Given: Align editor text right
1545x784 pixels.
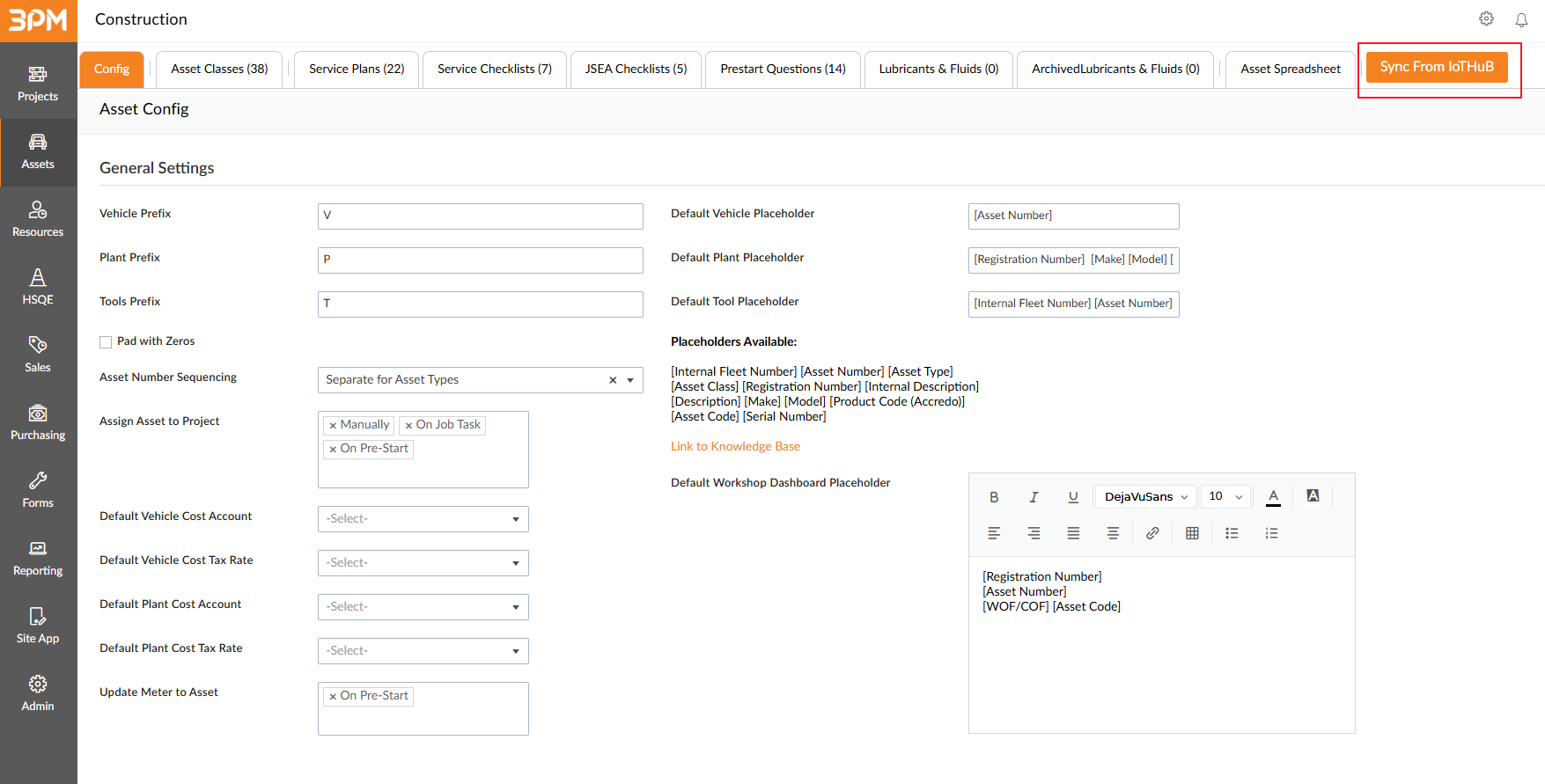Looking at the screenshot, I should tap(1034, 533).
